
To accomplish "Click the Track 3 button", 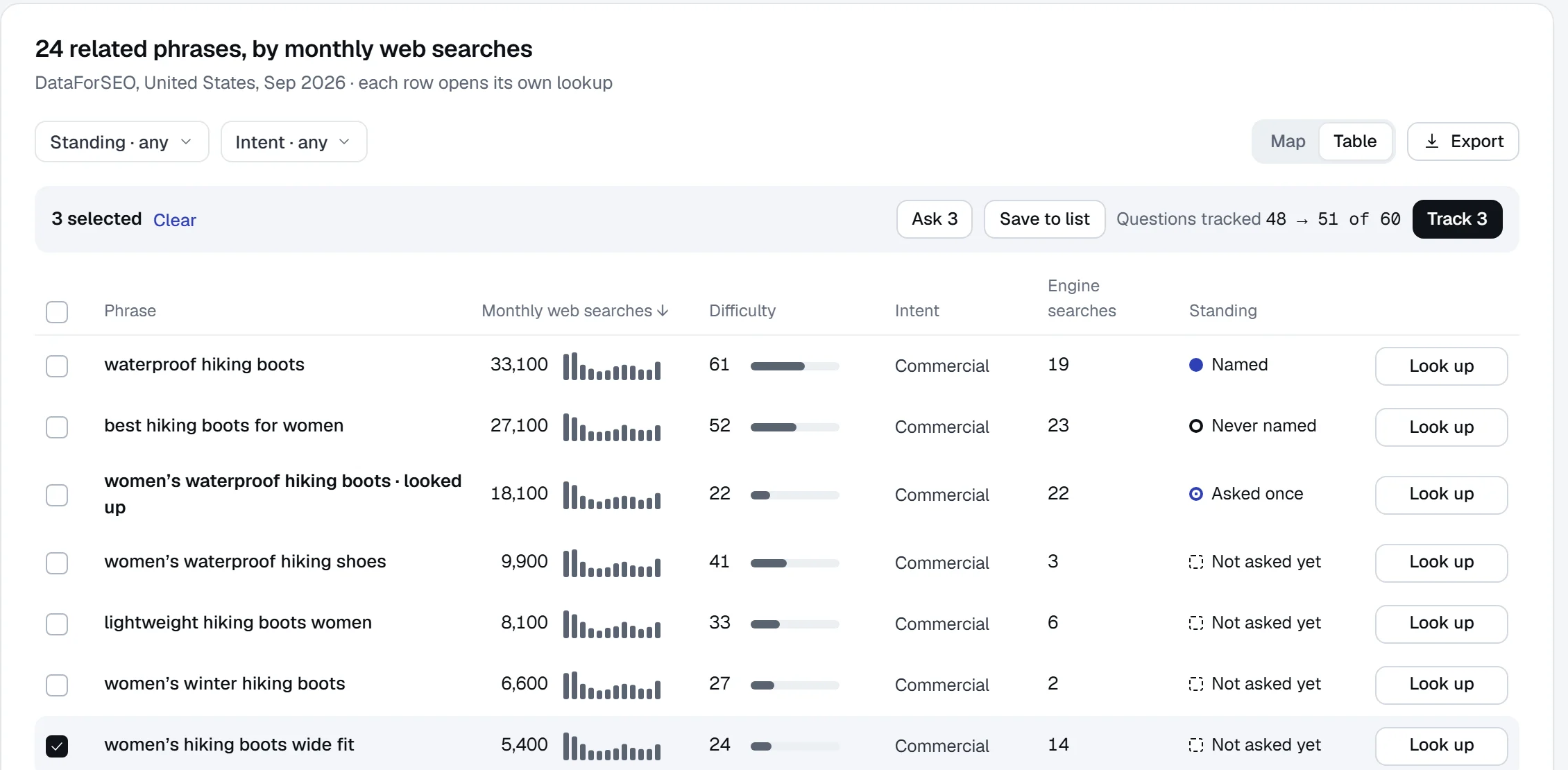I will click(x=1458, y=219).
